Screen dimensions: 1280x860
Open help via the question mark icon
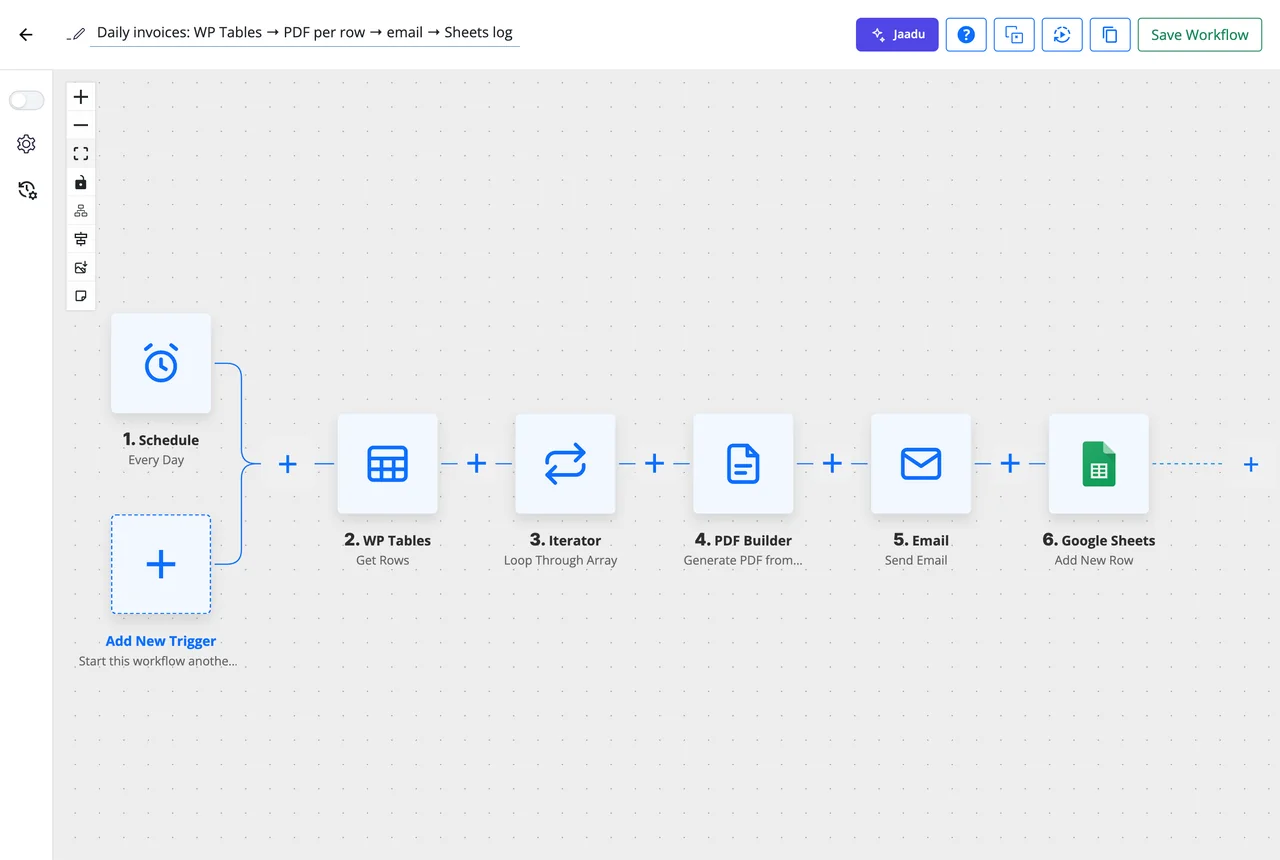[966, 34]
